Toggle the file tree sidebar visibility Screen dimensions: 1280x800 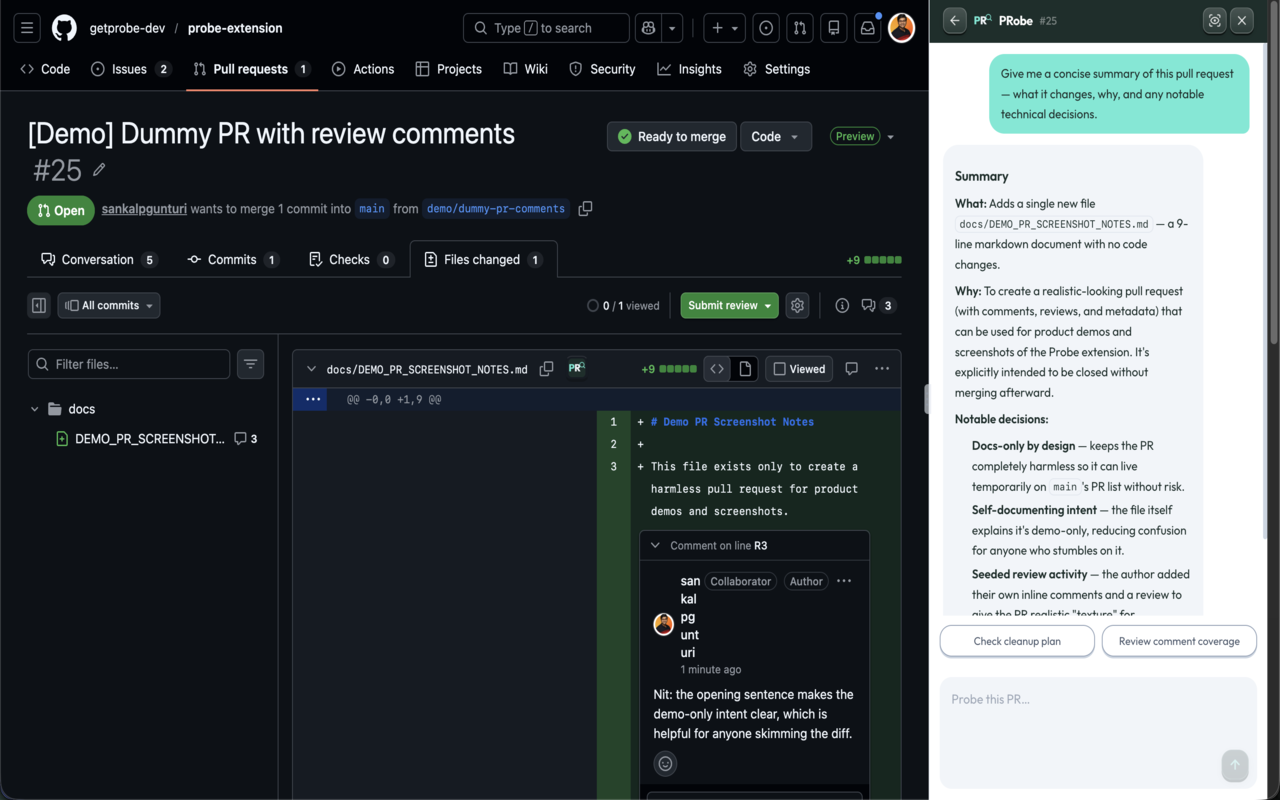coord(38,305)
